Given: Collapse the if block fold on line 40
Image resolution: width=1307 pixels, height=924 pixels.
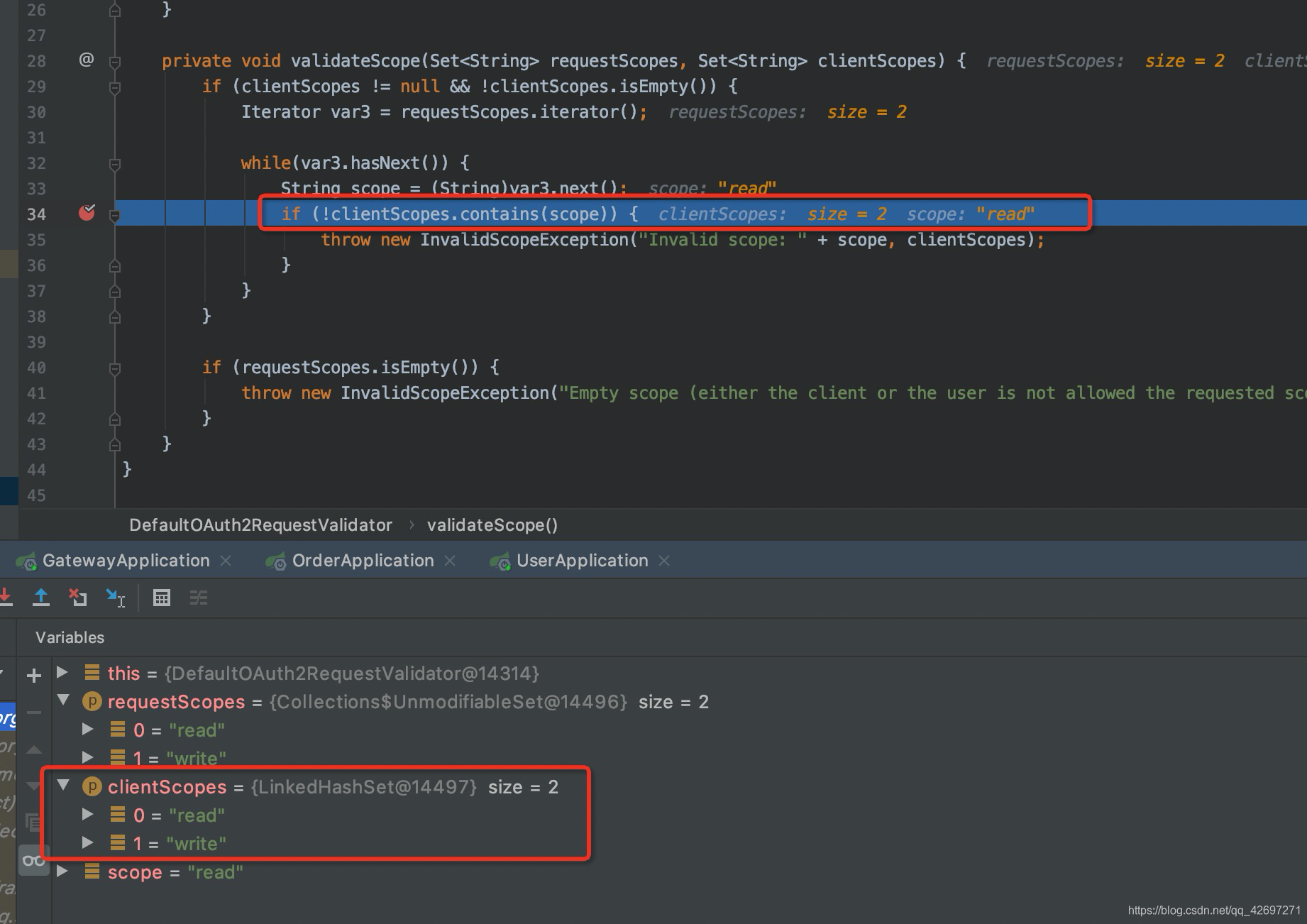Looking at the screenshot, I should (x=115, y=369).
